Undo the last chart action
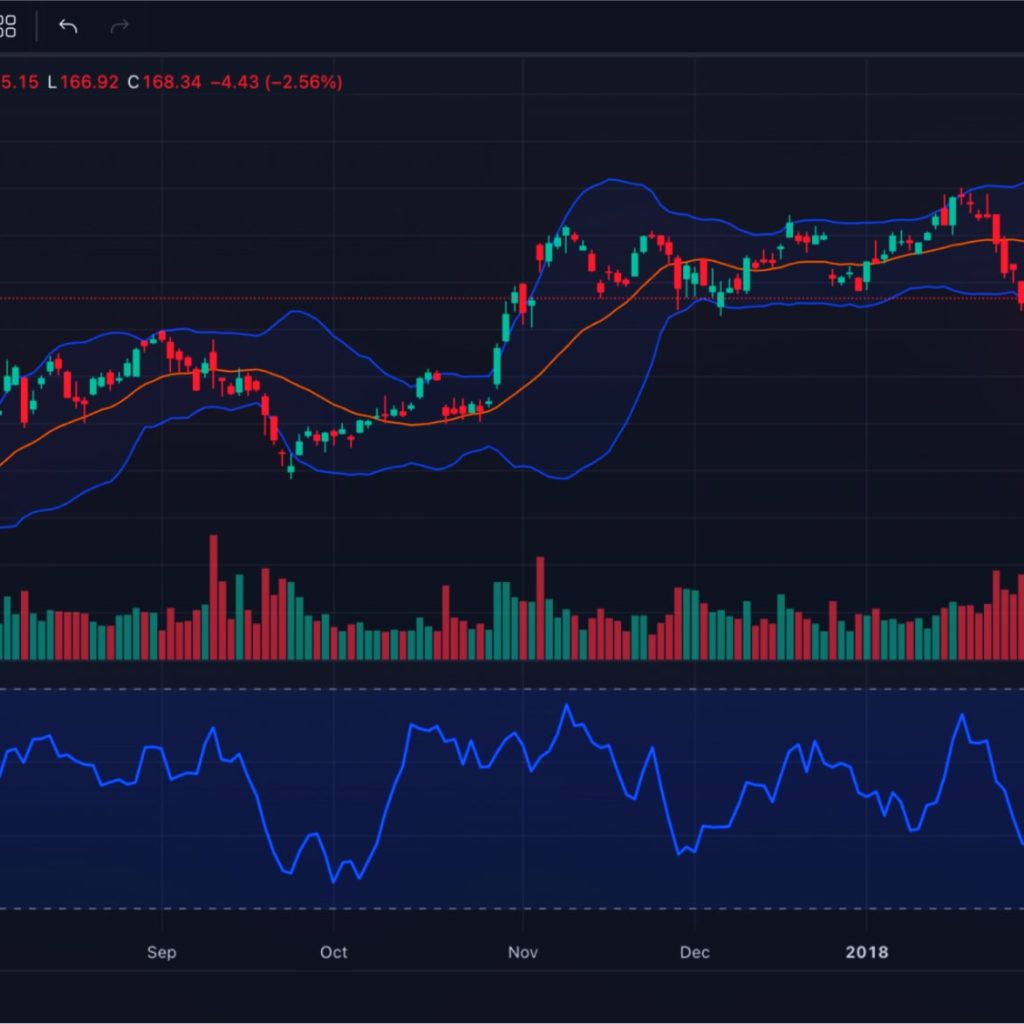This screenshot has width=1024, height=1024. click(68, 26)
